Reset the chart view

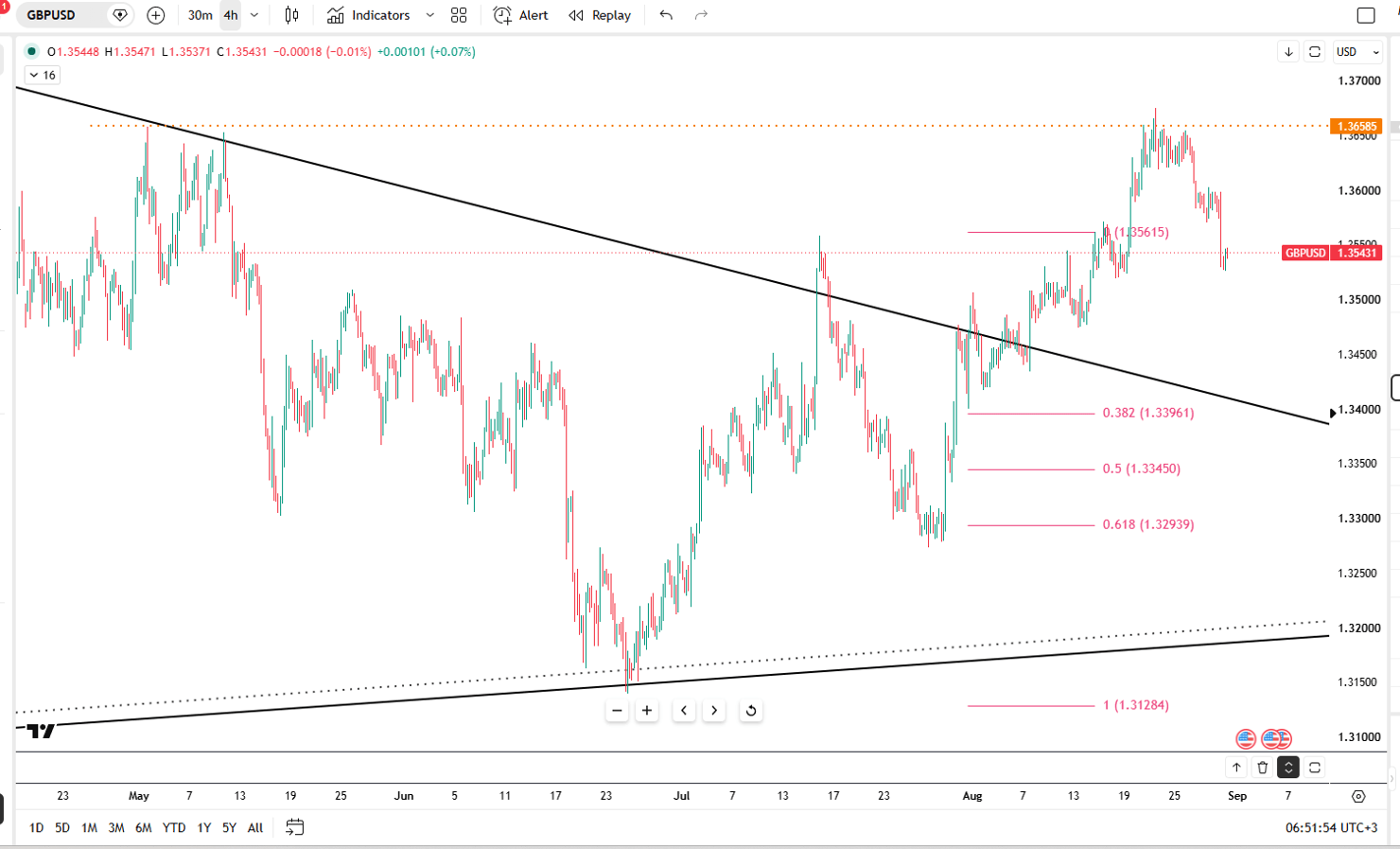pyautogui.click(x=751, y=711)
